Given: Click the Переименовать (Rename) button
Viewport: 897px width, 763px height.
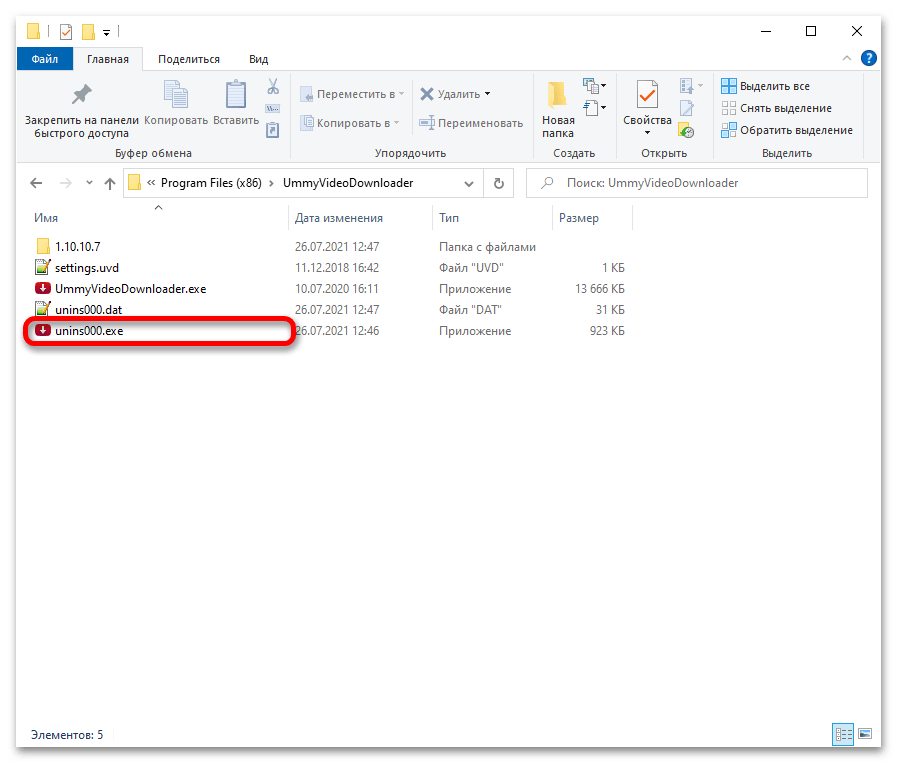Looking at the screenshot, I should point(471,123).
